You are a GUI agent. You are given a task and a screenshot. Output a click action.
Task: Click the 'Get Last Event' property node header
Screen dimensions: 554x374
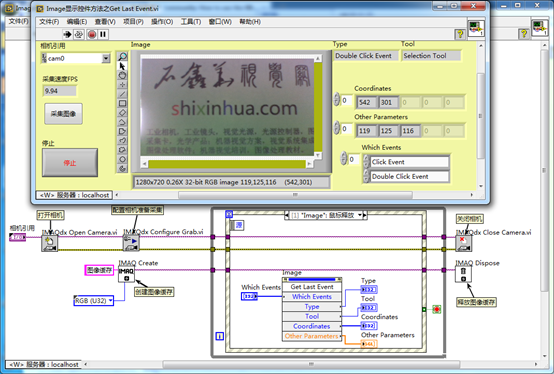312,287
